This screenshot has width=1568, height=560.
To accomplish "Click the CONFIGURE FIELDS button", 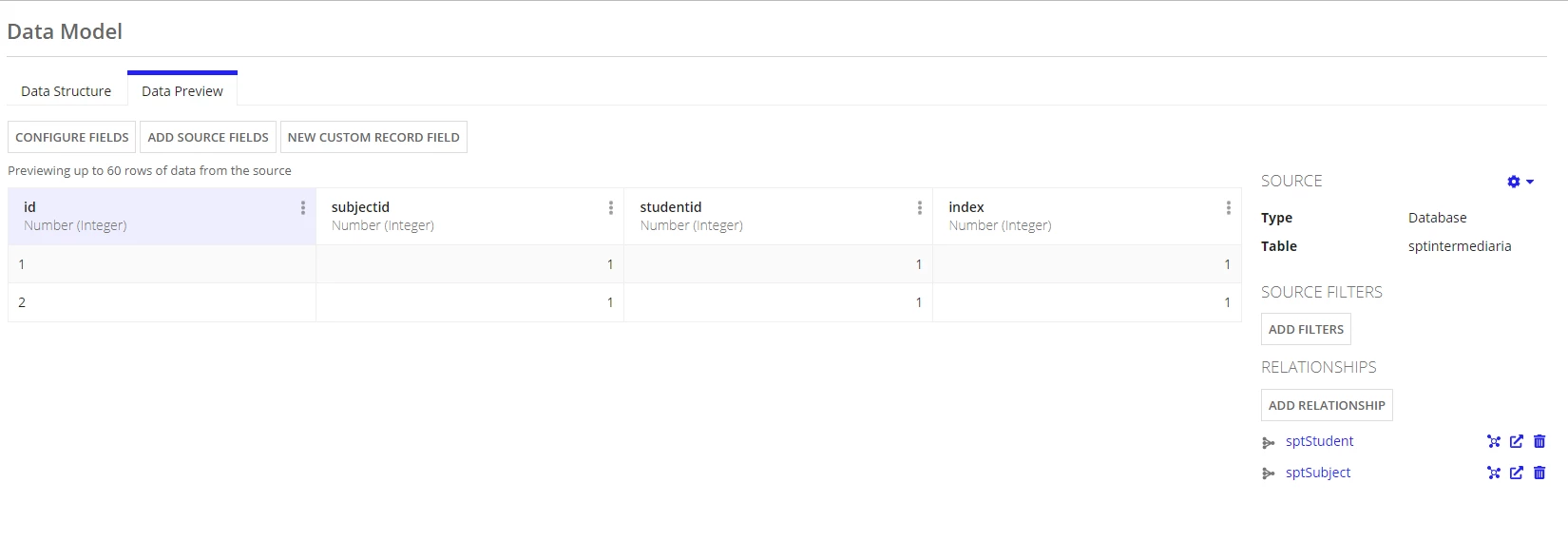I will point(72,137).
